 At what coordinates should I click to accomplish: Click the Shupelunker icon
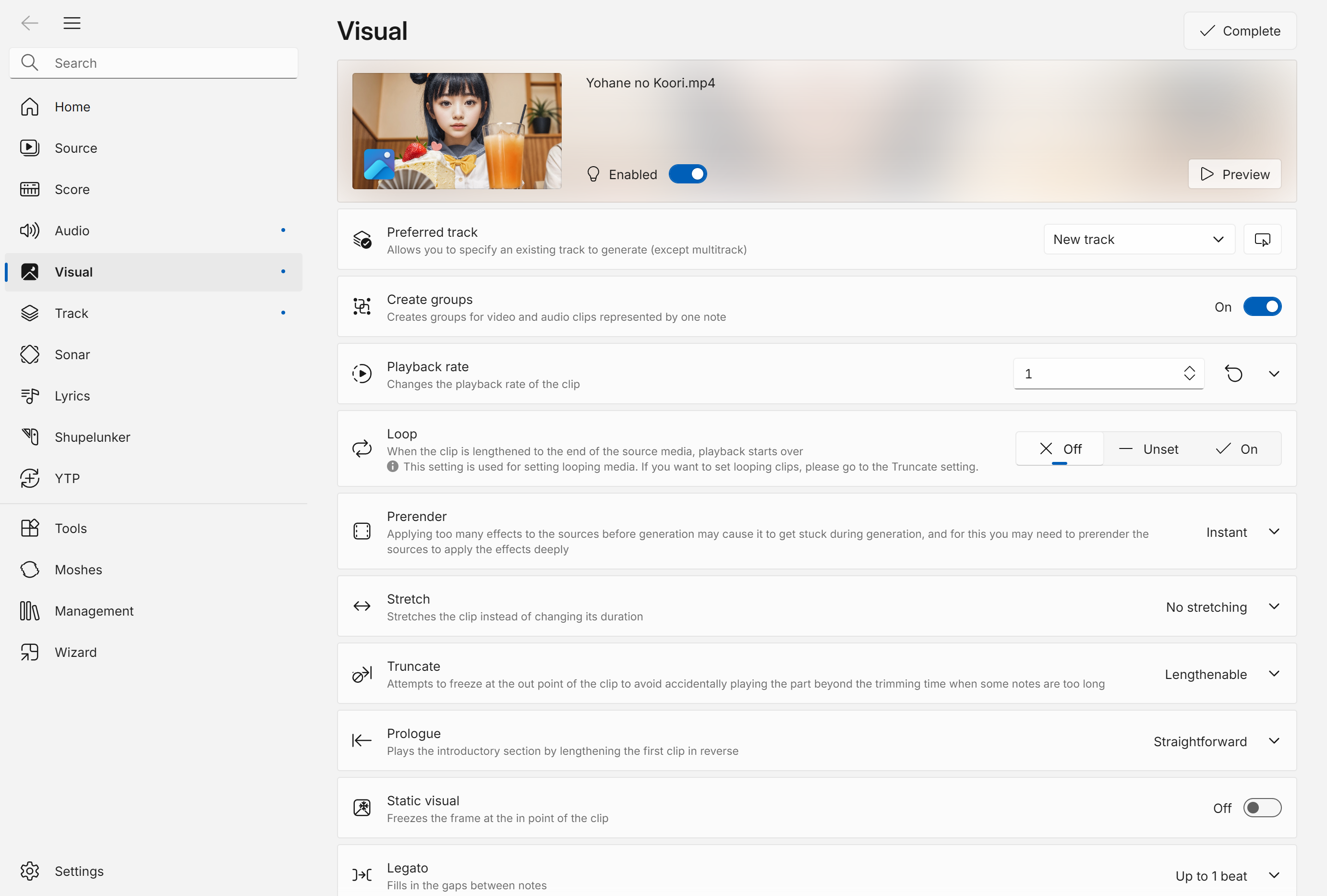coord(30,437)
